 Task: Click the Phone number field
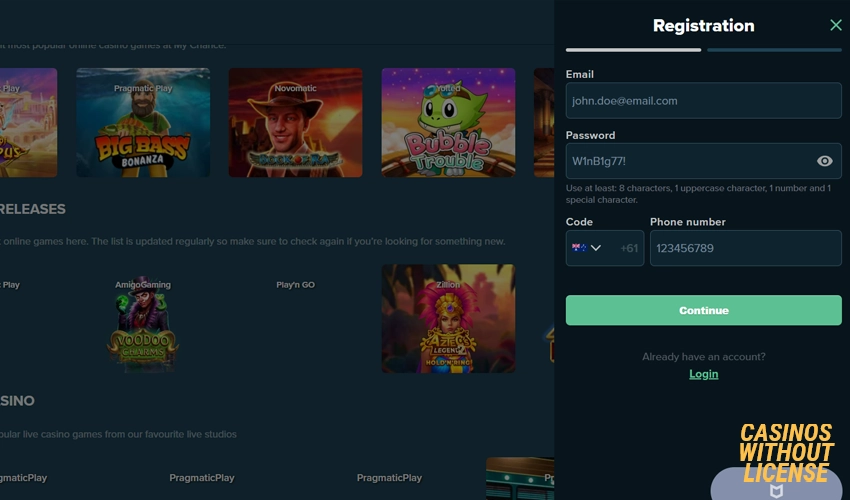coord(745,248)
